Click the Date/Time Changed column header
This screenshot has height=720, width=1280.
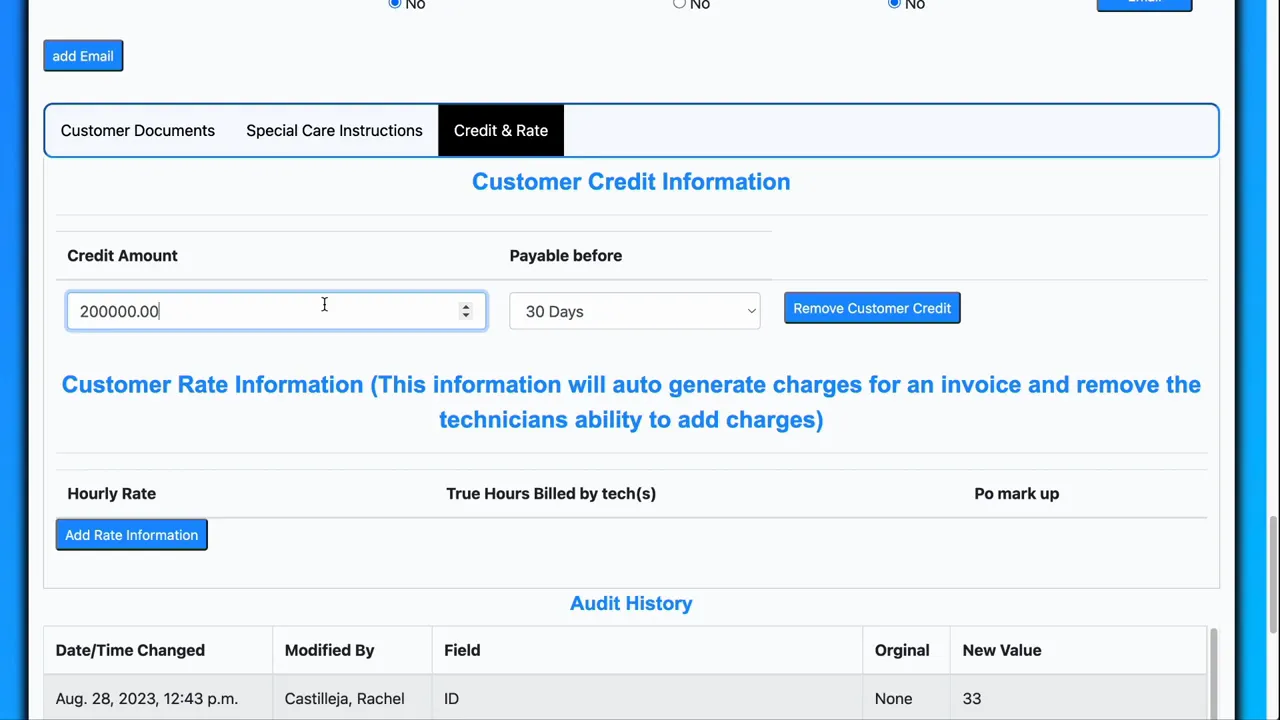pos(130,650)
